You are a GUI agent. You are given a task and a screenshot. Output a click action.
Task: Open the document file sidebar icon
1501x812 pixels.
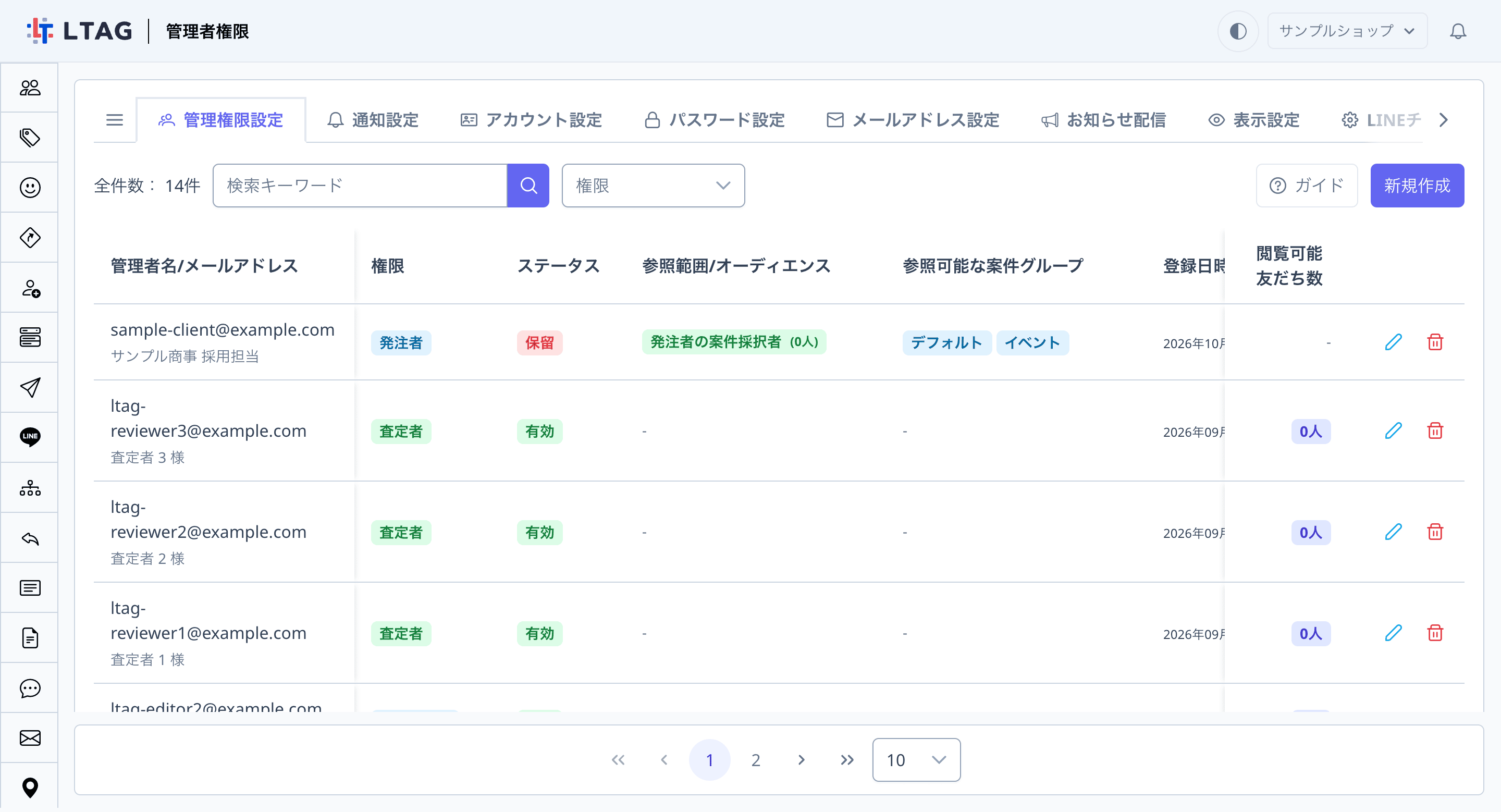tap(30, 638)
